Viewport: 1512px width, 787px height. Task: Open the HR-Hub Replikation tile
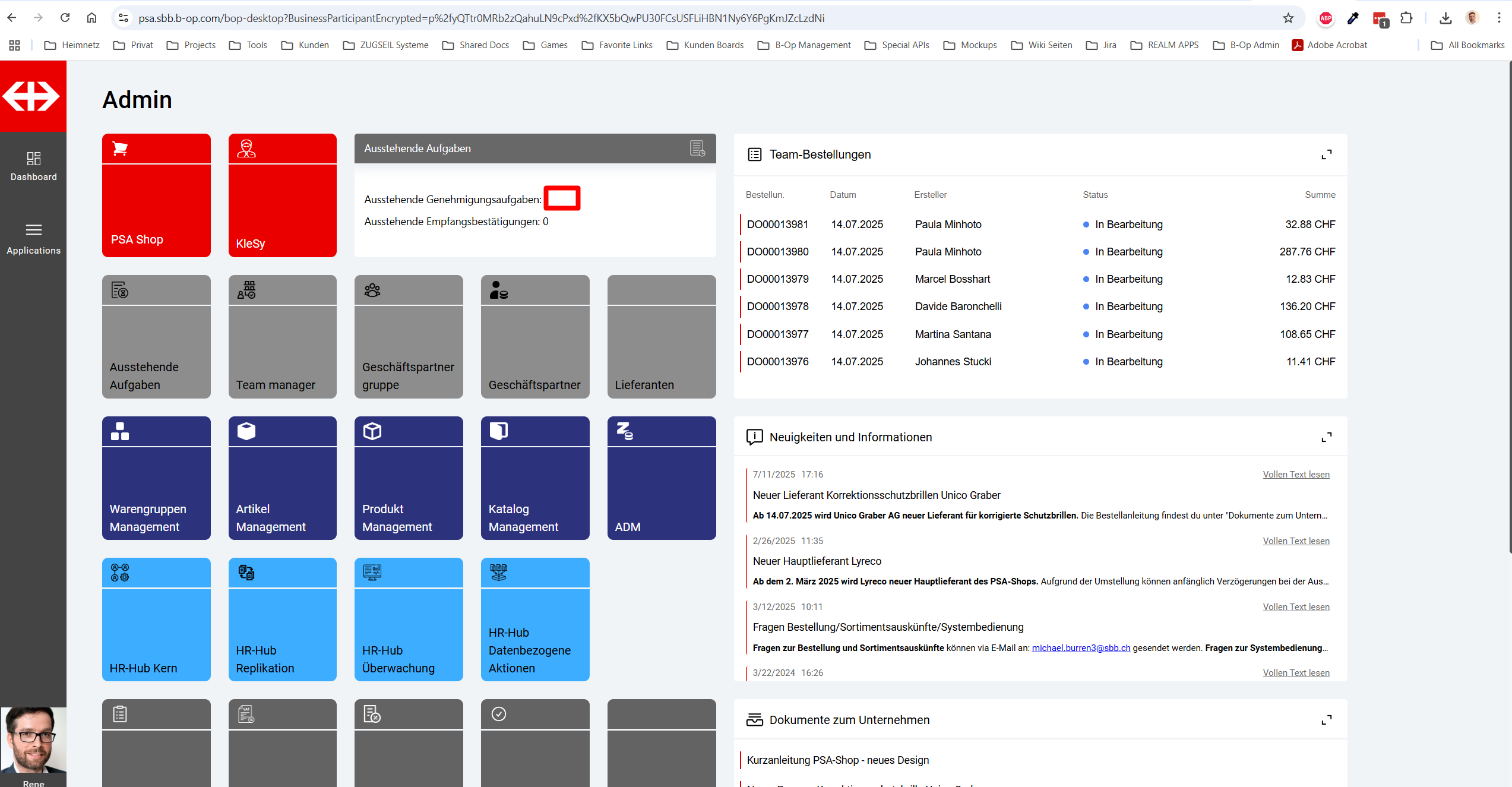pyautogui.click(x=282, y=620)
